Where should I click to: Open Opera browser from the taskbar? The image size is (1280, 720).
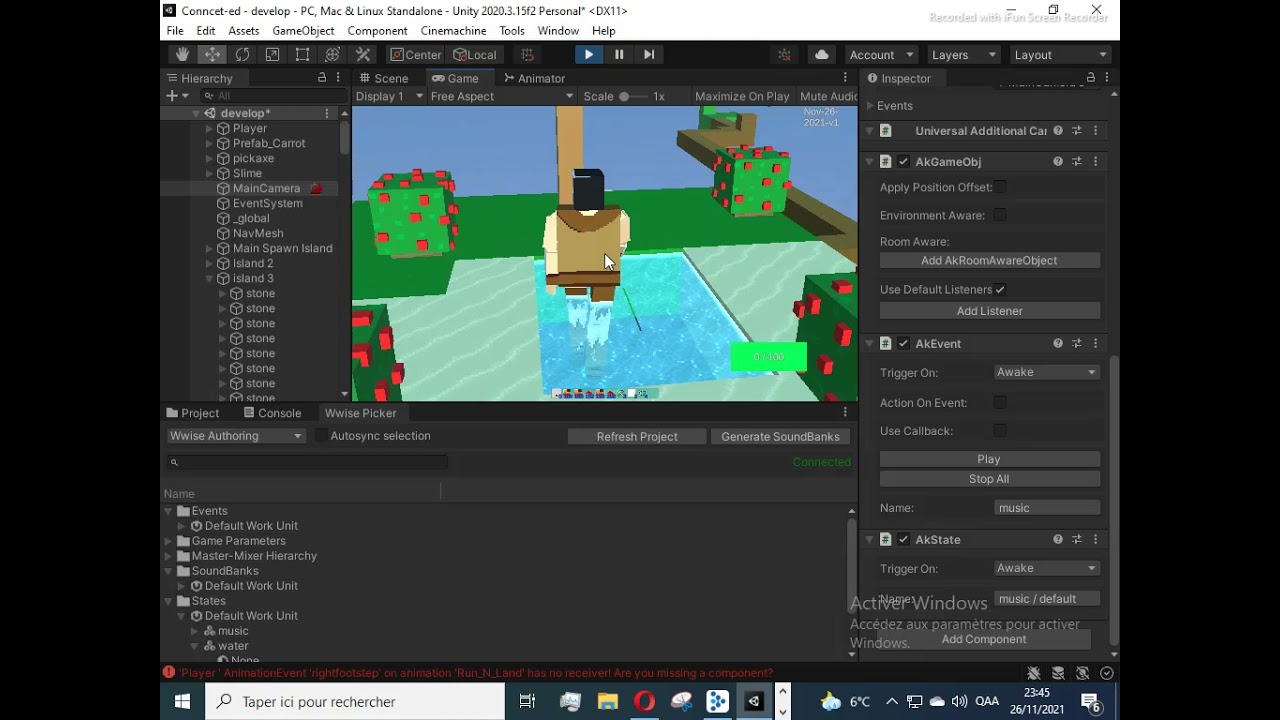point(644,701)
